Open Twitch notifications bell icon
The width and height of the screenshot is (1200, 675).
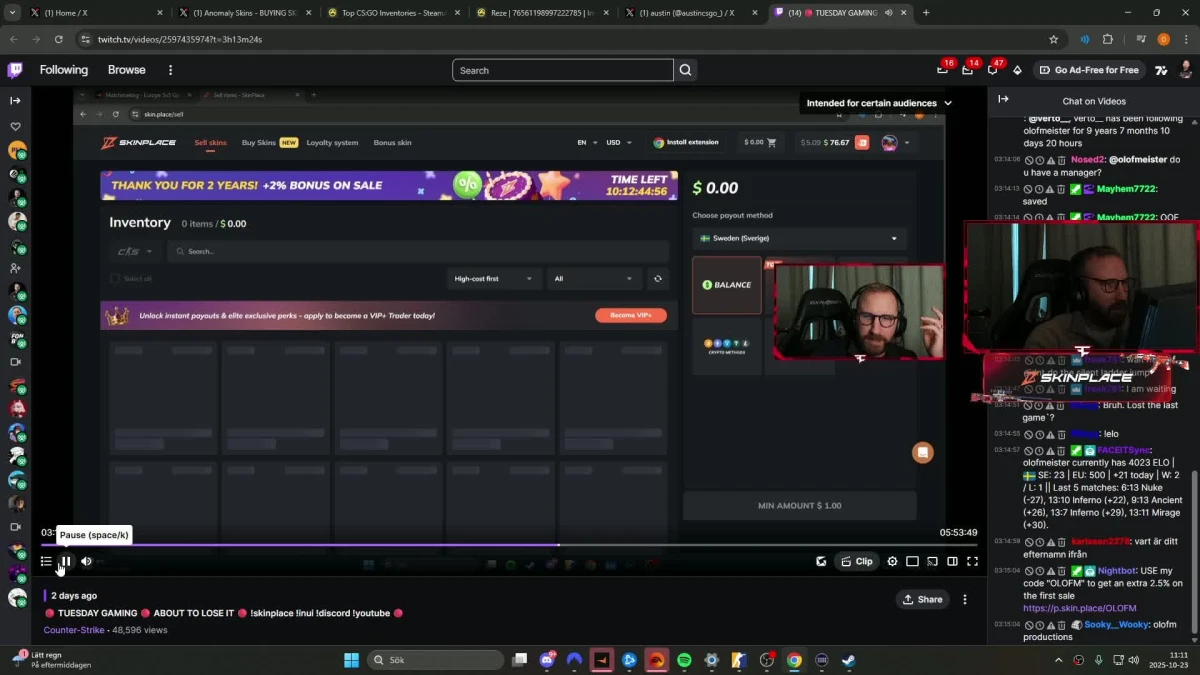point(992,70)
